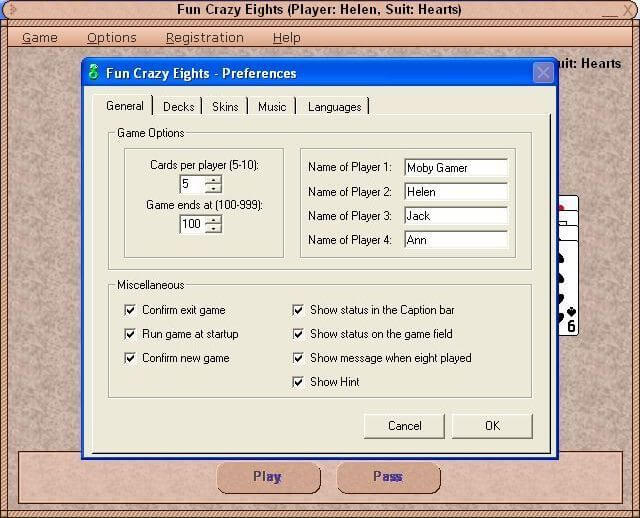This screenshot has height=518, width=640.
Task: Open the Help menu
Action: (x=287, y=38)
